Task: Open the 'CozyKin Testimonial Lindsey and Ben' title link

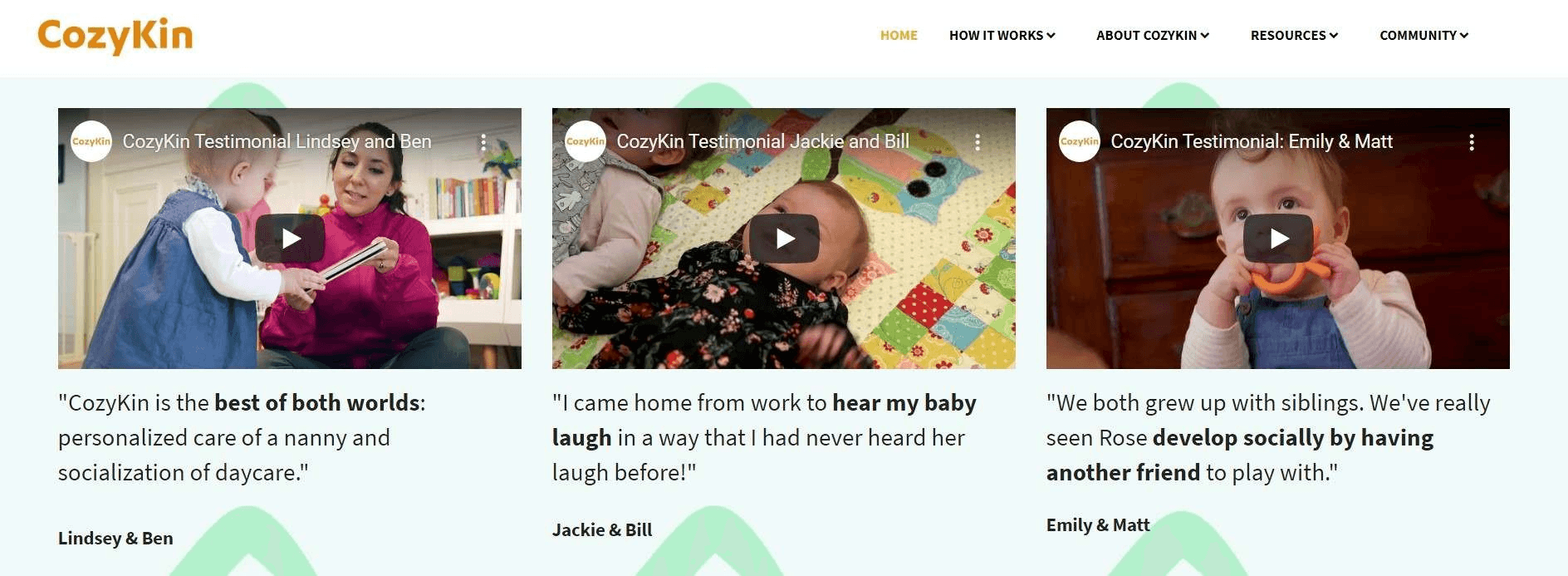Action: (277, 141)
